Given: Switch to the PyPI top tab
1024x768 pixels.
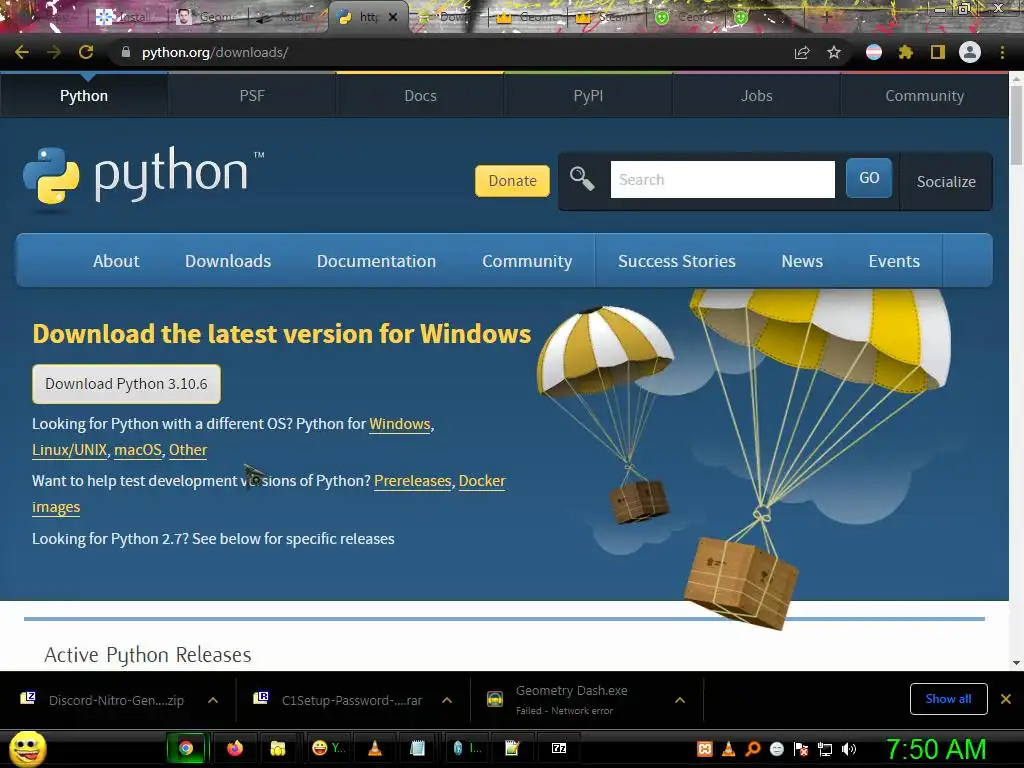Looking at the screenshot, I should point(588,95).
